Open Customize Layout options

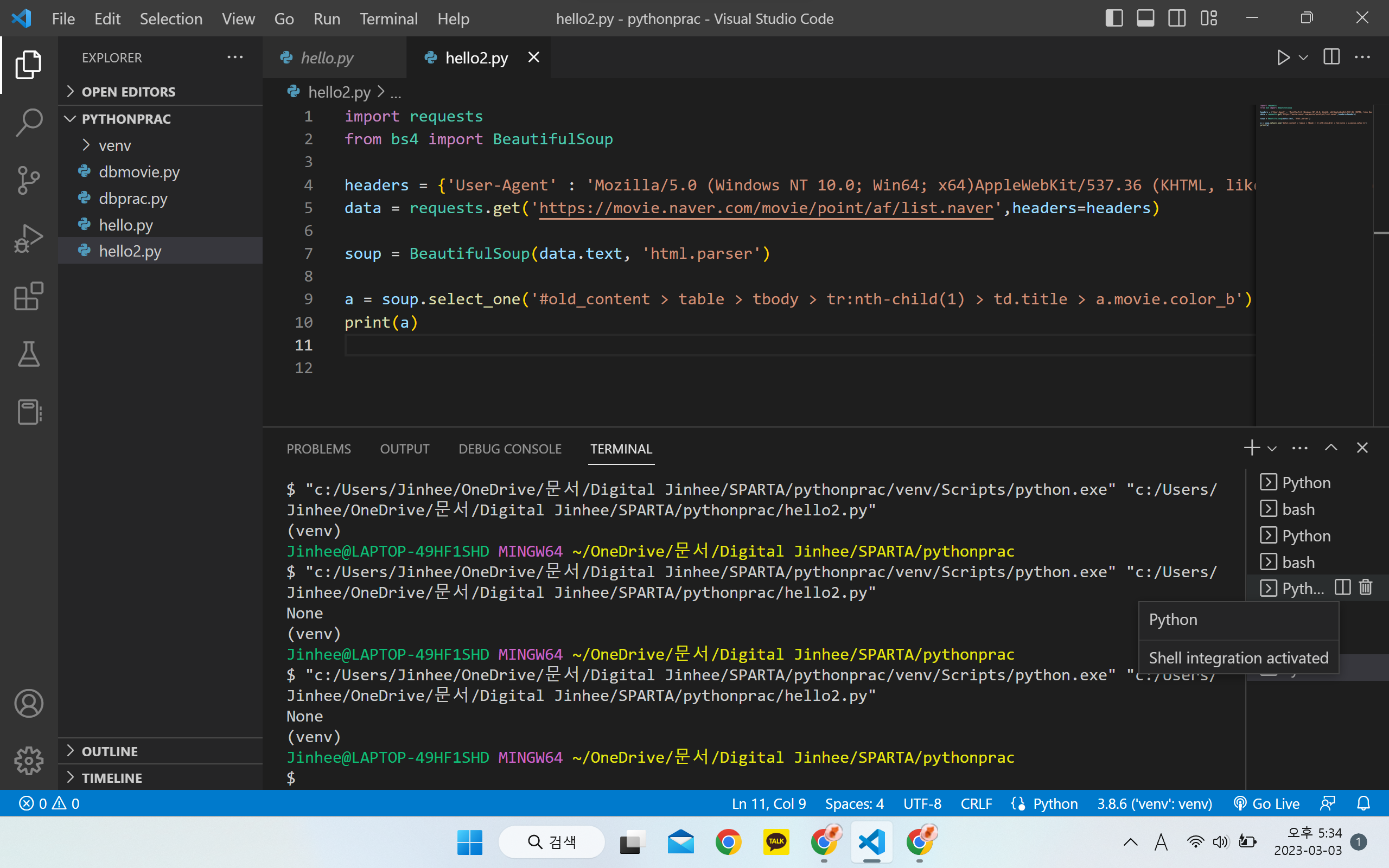1209,18
